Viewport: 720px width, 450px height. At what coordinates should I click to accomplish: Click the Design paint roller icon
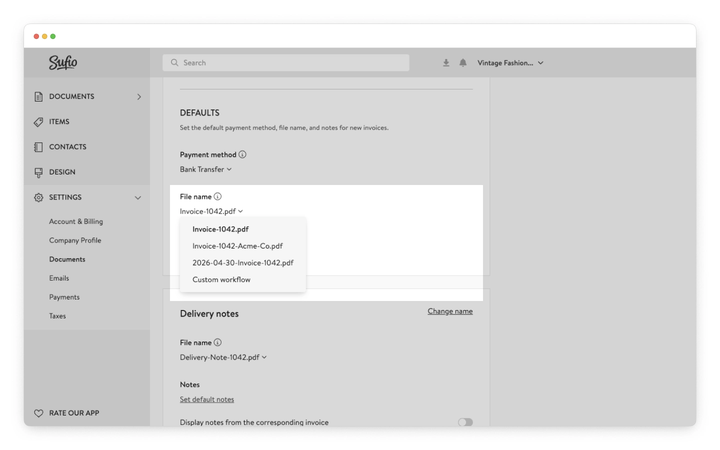(39, 172)
